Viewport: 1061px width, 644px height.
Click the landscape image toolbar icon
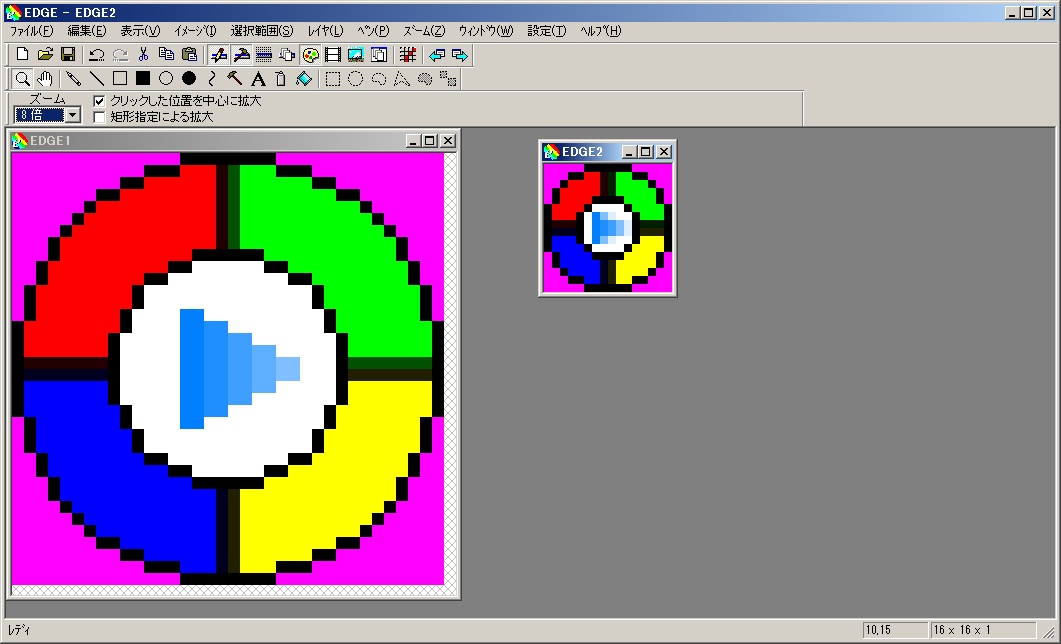[x=355, y=55]
